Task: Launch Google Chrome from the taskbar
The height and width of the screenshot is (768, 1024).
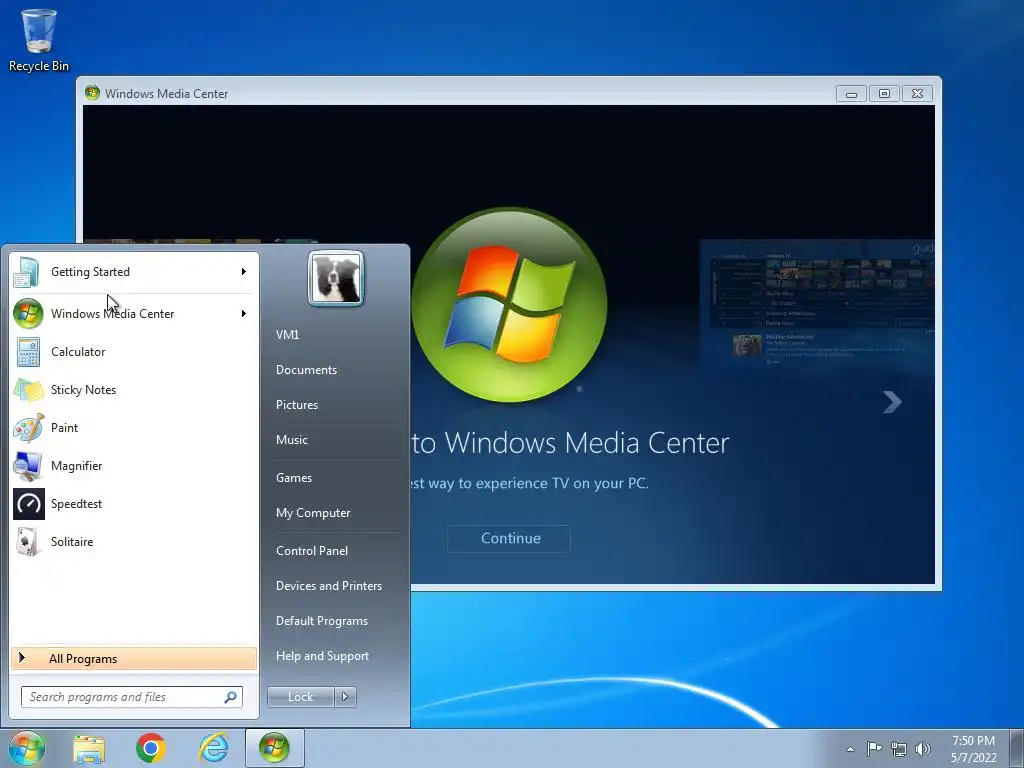Action: tap(151, 748)
